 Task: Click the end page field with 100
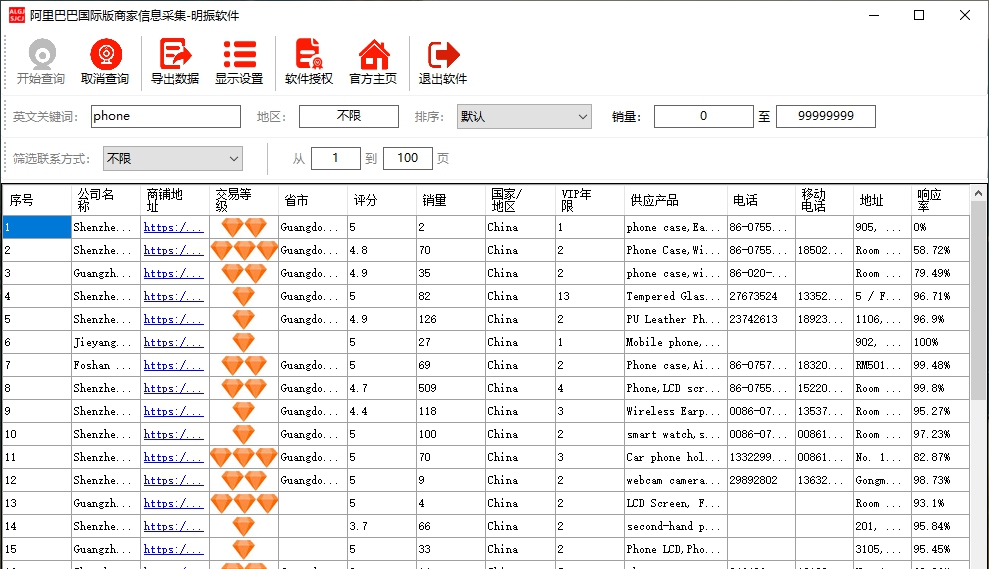coord(407,158)
